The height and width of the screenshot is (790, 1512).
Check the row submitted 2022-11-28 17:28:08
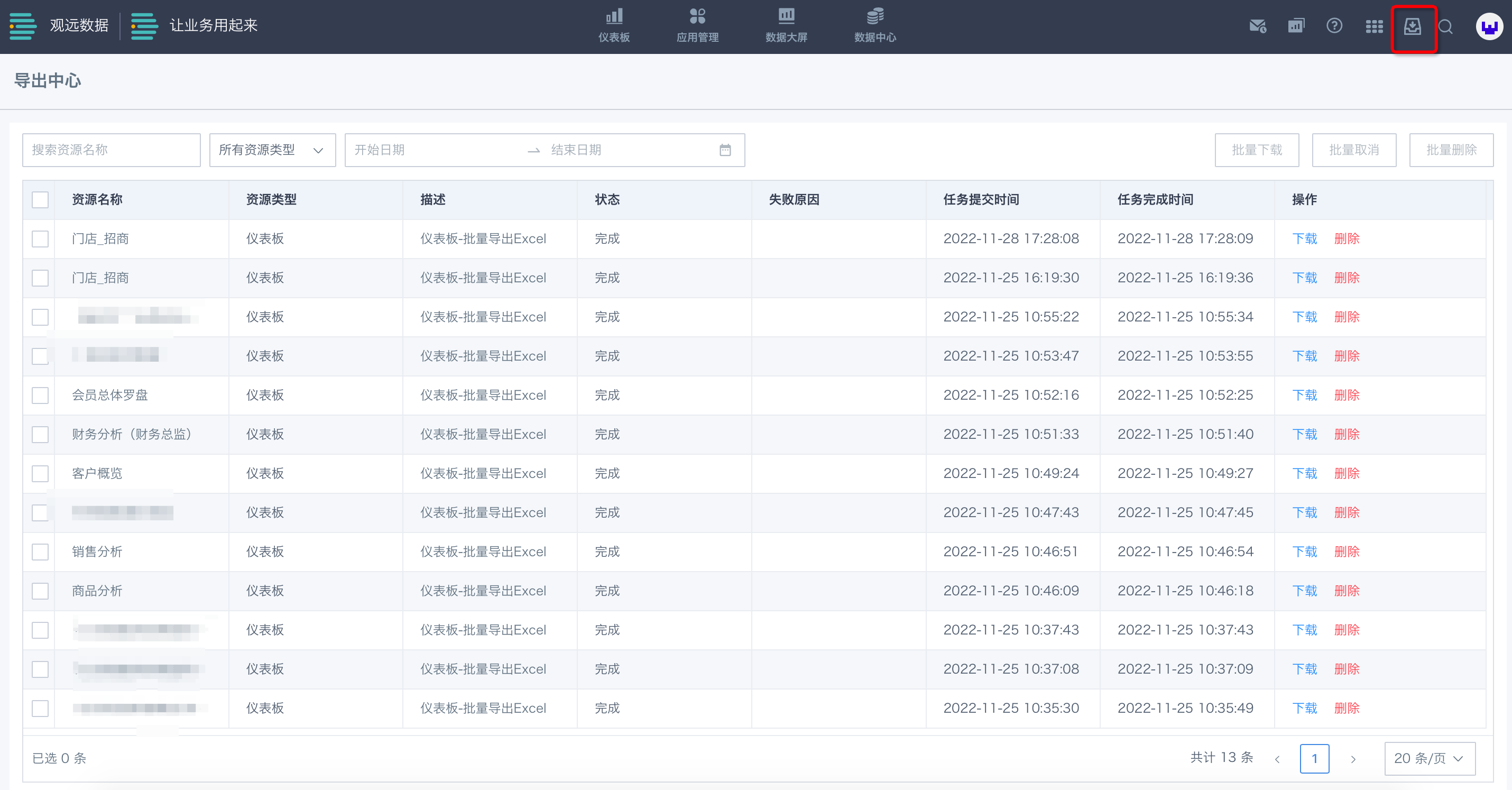click(40, 239)
